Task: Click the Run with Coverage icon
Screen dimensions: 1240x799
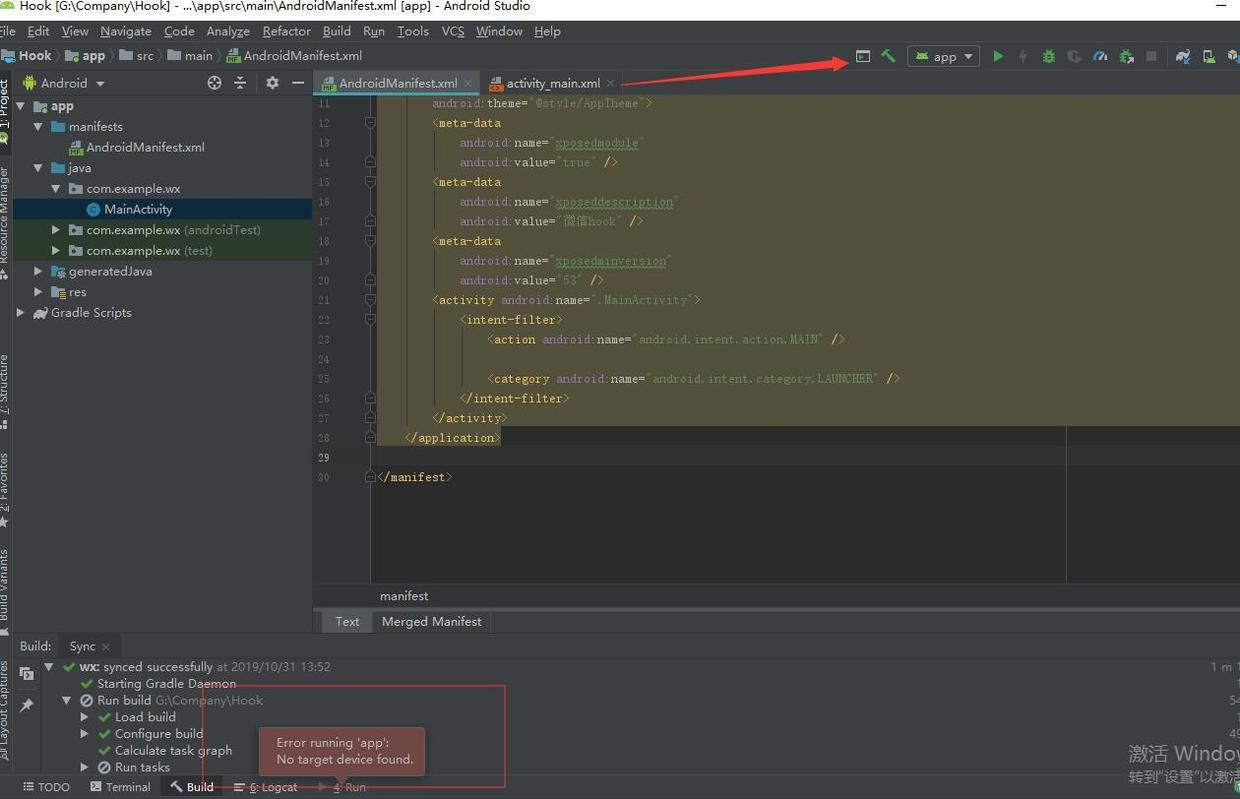Action: (x=1074, y=57)
